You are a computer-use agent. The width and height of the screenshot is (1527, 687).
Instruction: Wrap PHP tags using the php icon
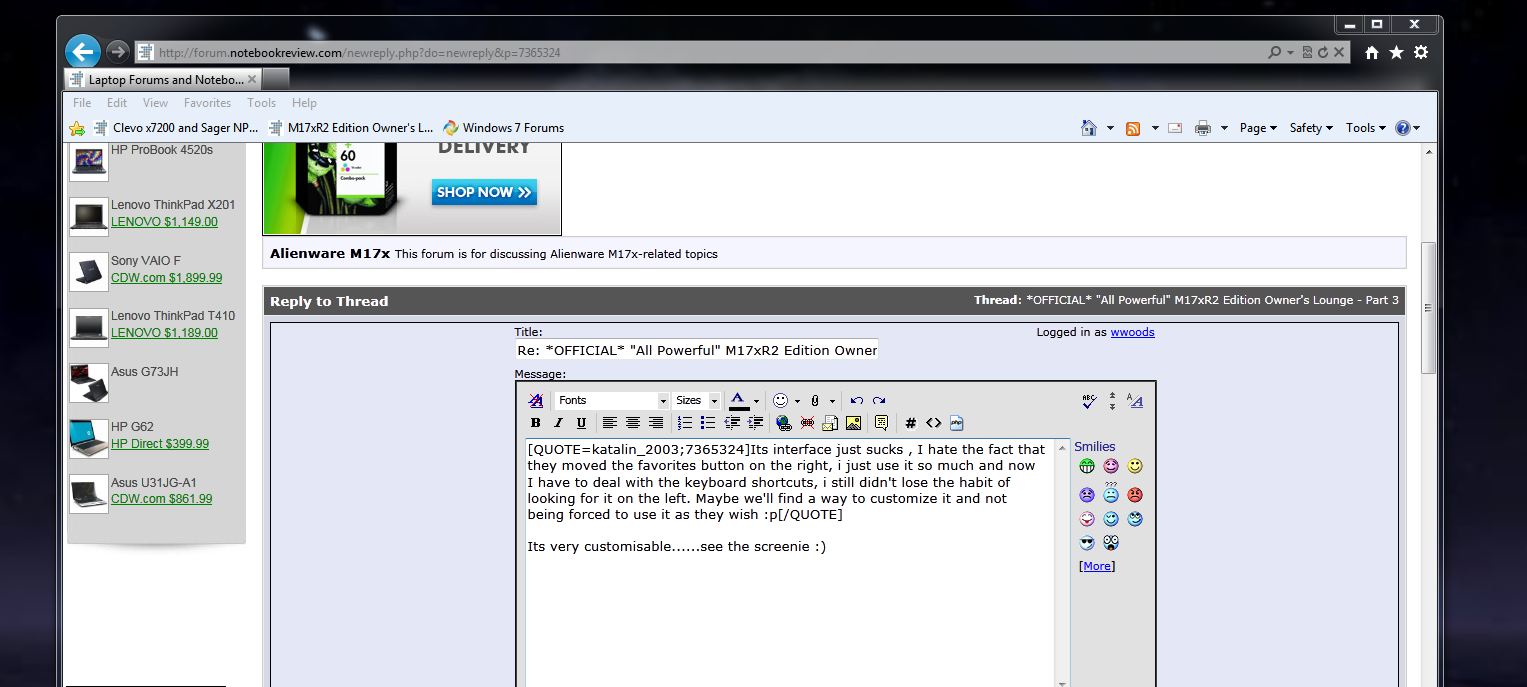click(956, 423)
